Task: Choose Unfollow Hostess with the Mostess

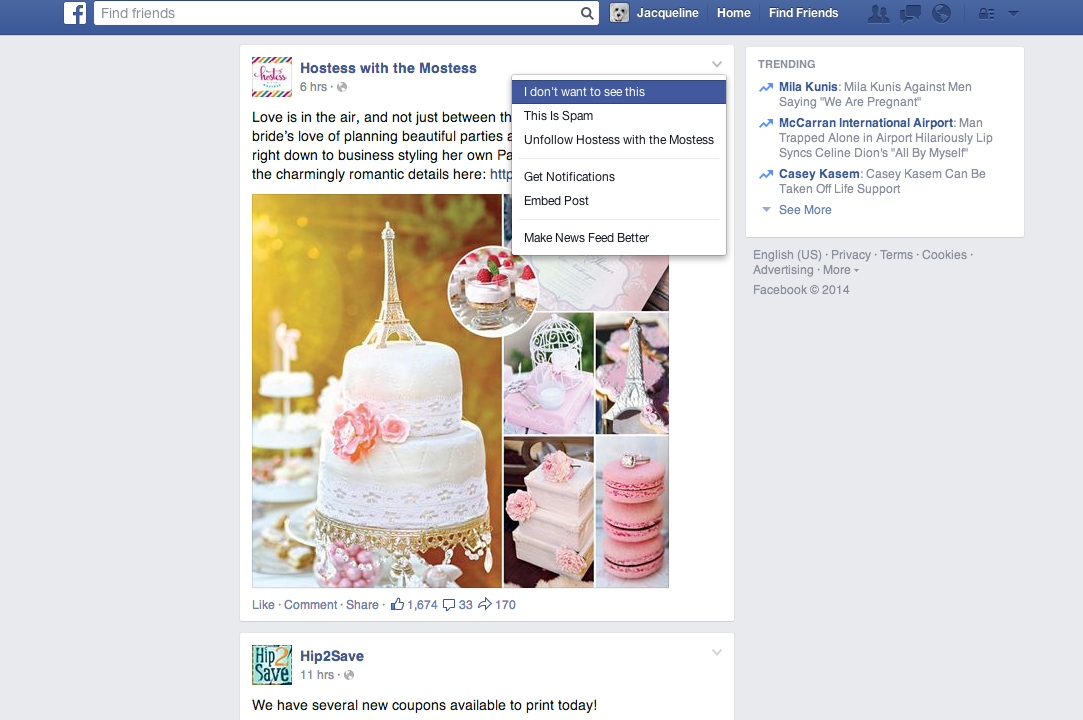Action: (x=618, y=140)
